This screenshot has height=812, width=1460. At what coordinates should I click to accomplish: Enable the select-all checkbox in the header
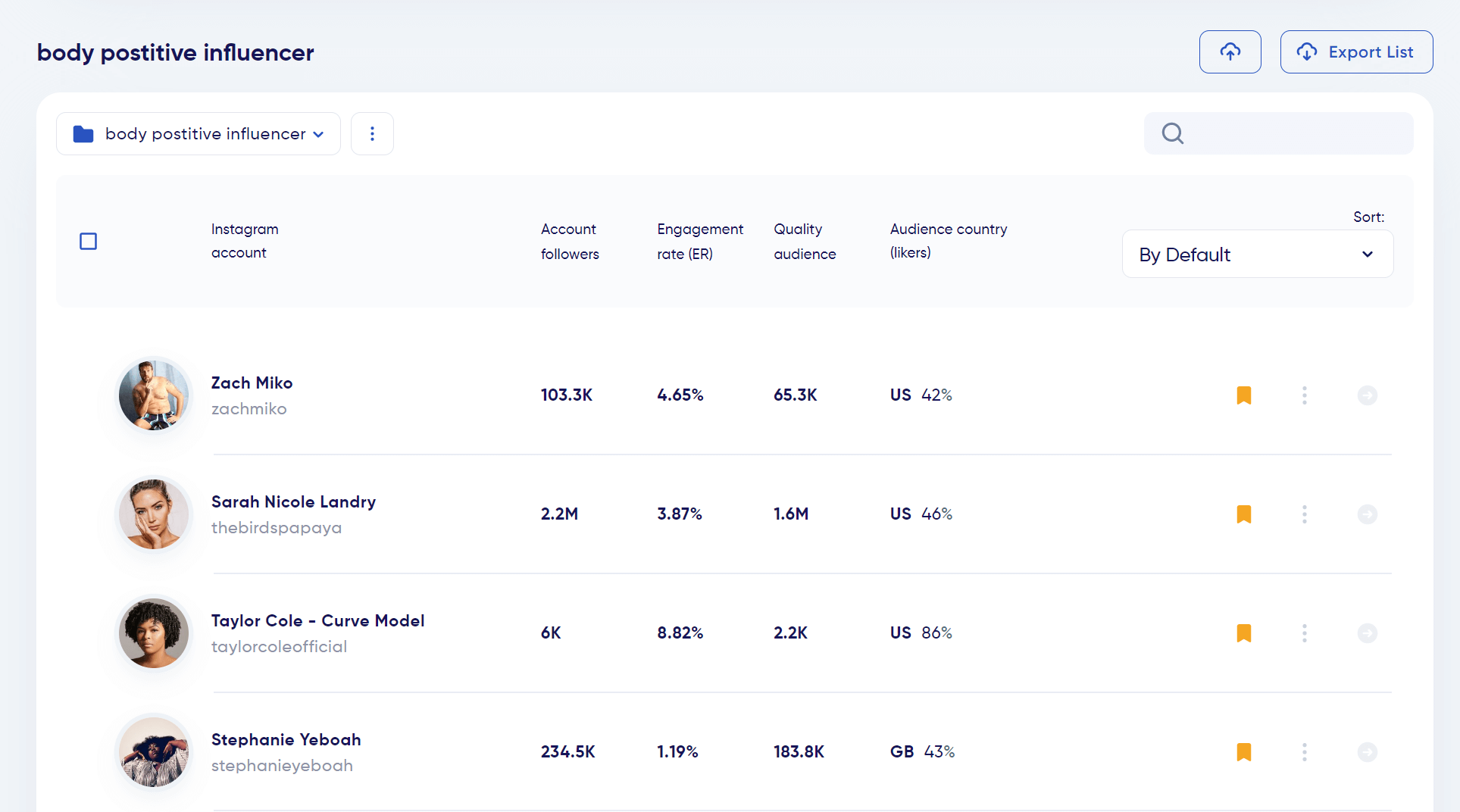(x=88, y=241)
